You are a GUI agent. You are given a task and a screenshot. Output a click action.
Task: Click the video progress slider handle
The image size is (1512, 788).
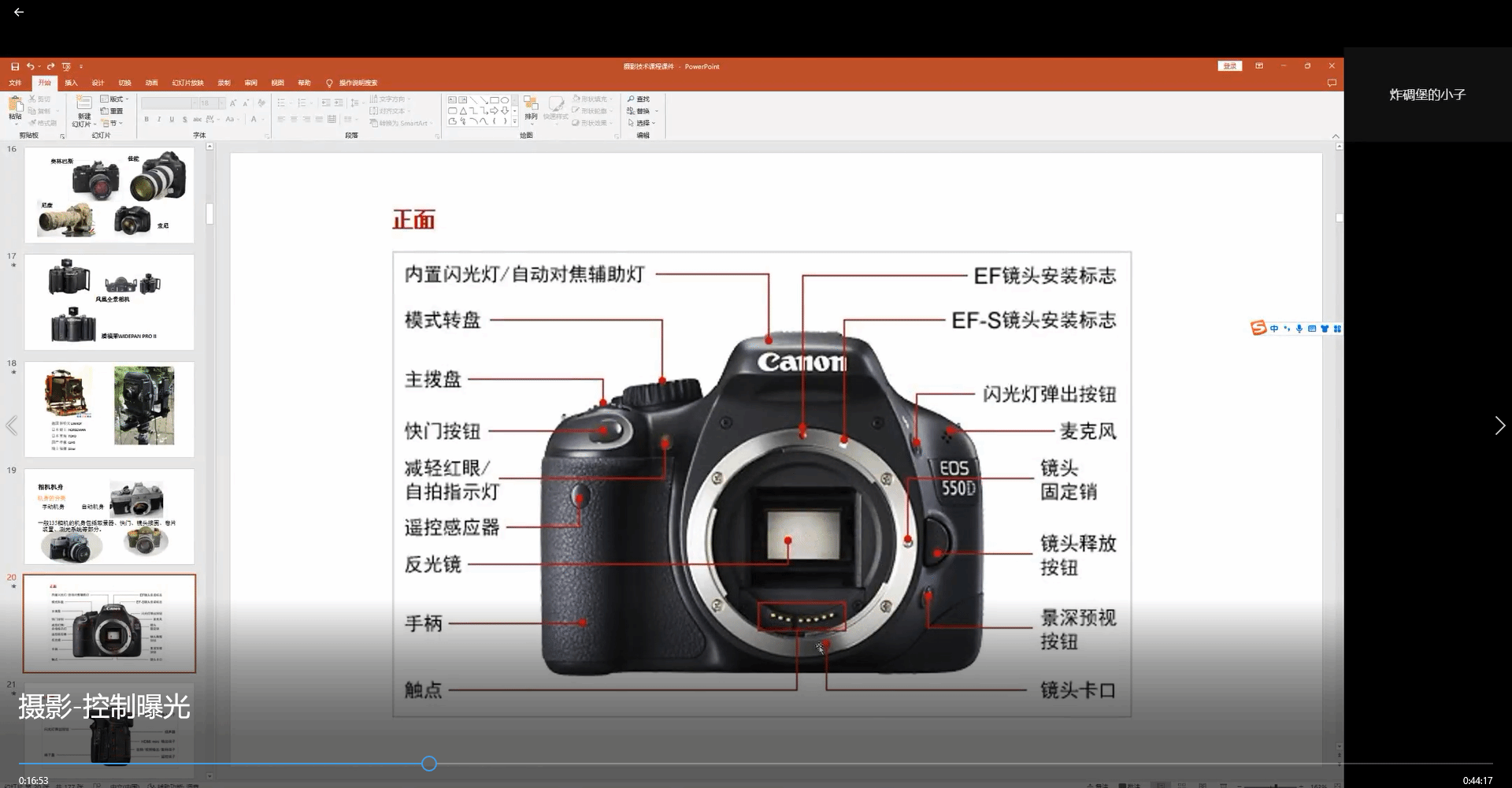[x=429, y=764]
